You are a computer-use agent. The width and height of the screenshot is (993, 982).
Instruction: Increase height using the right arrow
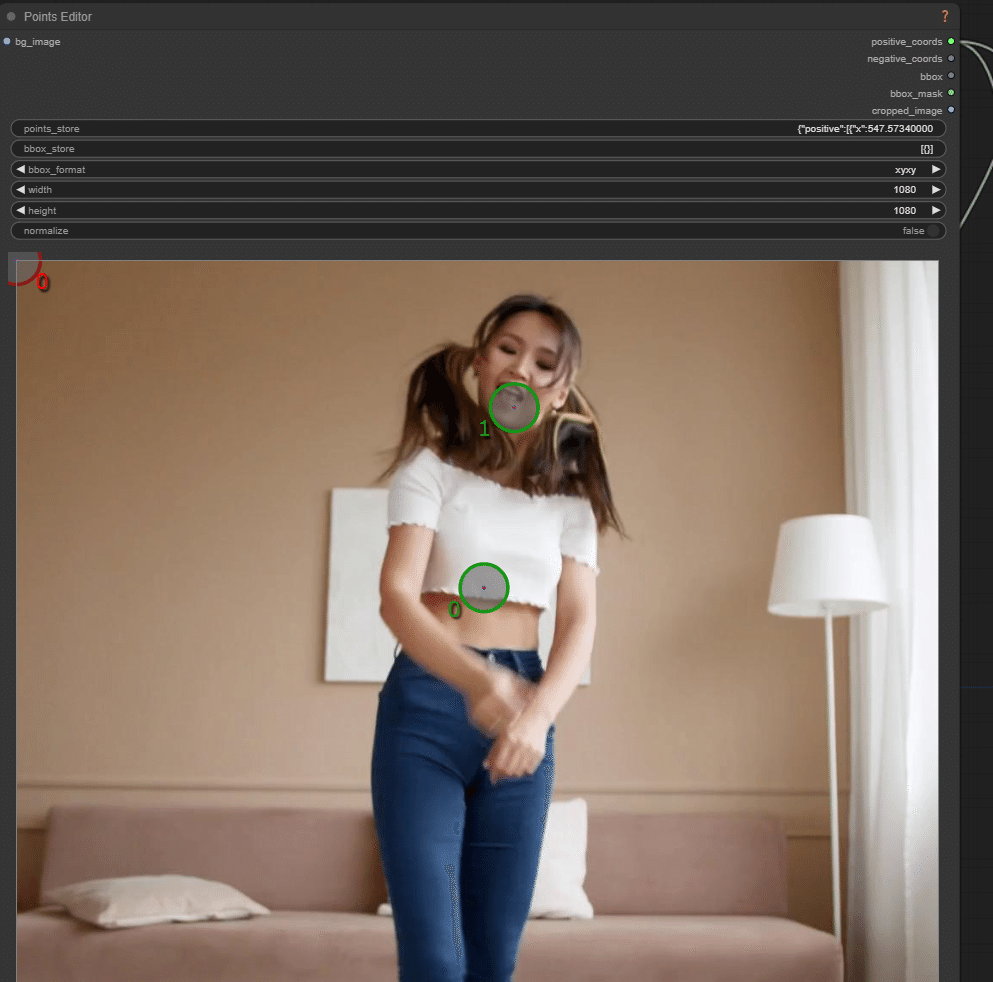pyautogui.click(x=936, y=210)
